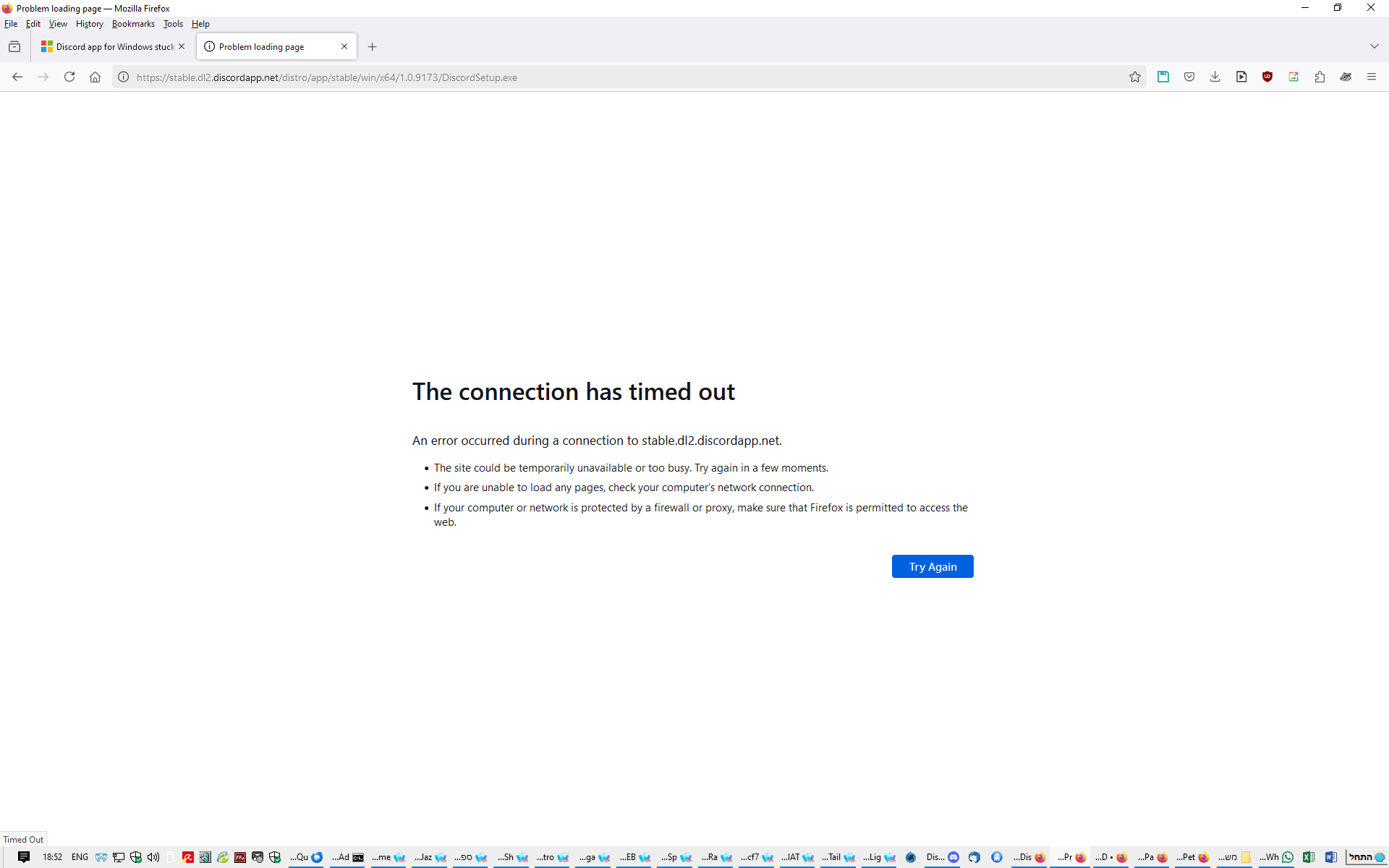
Task: Expand the List all tabs chevron
Action: click(1374, 46)
